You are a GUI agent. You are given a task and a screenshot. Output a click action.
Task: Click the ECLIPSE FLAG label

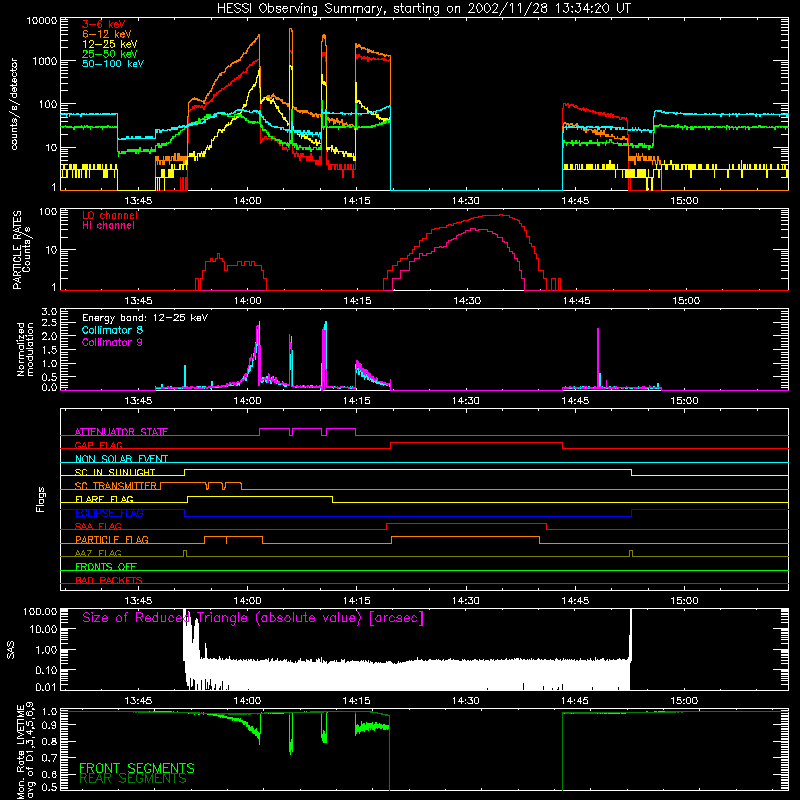point(109,513)
